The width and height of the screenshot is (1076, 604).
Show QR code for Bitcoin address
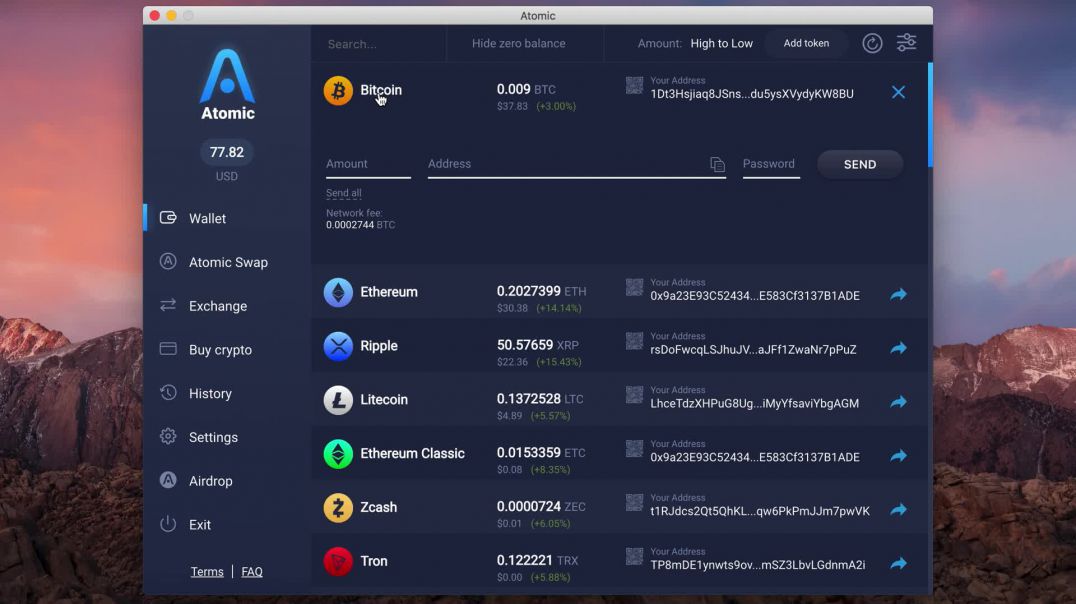pyautogui.click(x=634, y=85)
